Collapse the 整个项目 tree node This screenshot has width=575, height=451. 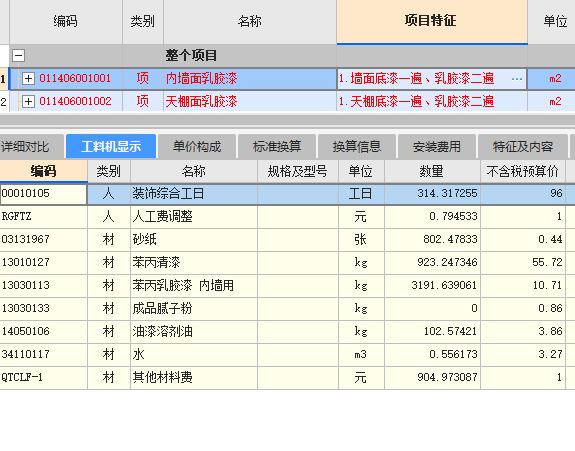18,56
